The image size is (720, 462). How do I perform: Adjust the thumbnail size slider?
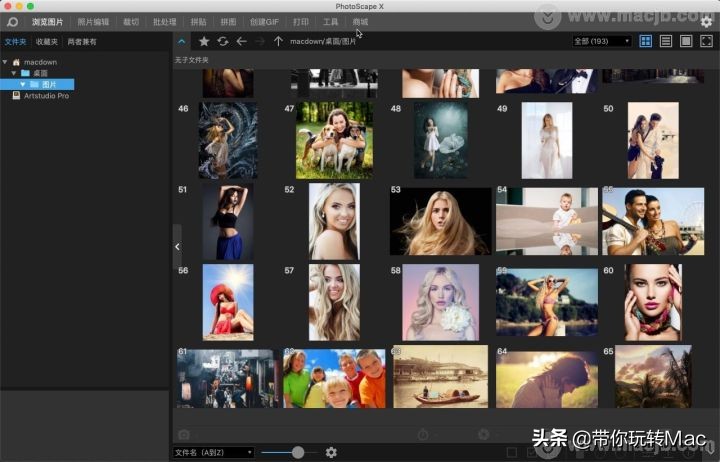[x=298, y=452]
